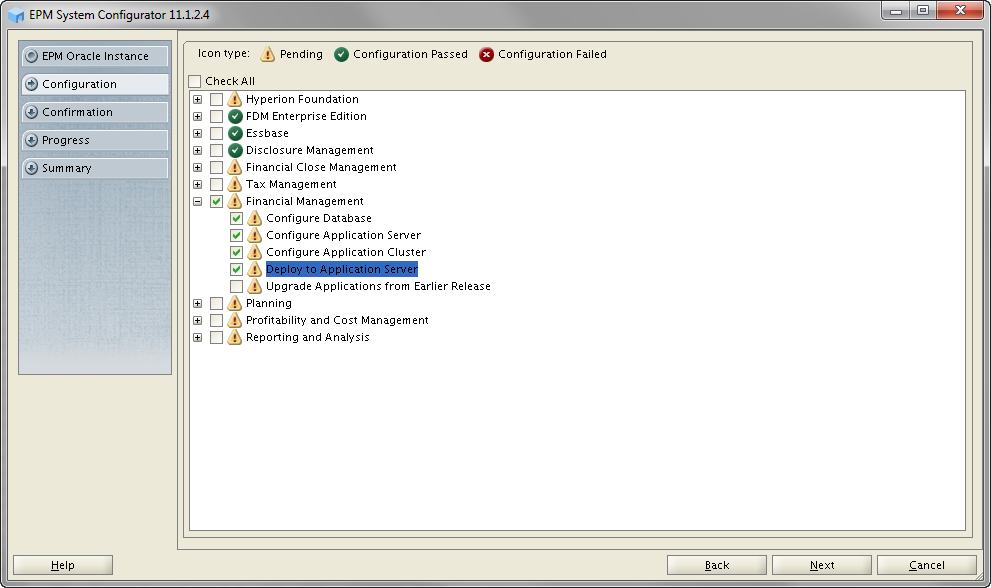Tick the FDM Enterprise Edition checkbox
Image resolution: width=991 pixels, height=588 pixels.
pos(216,116)
